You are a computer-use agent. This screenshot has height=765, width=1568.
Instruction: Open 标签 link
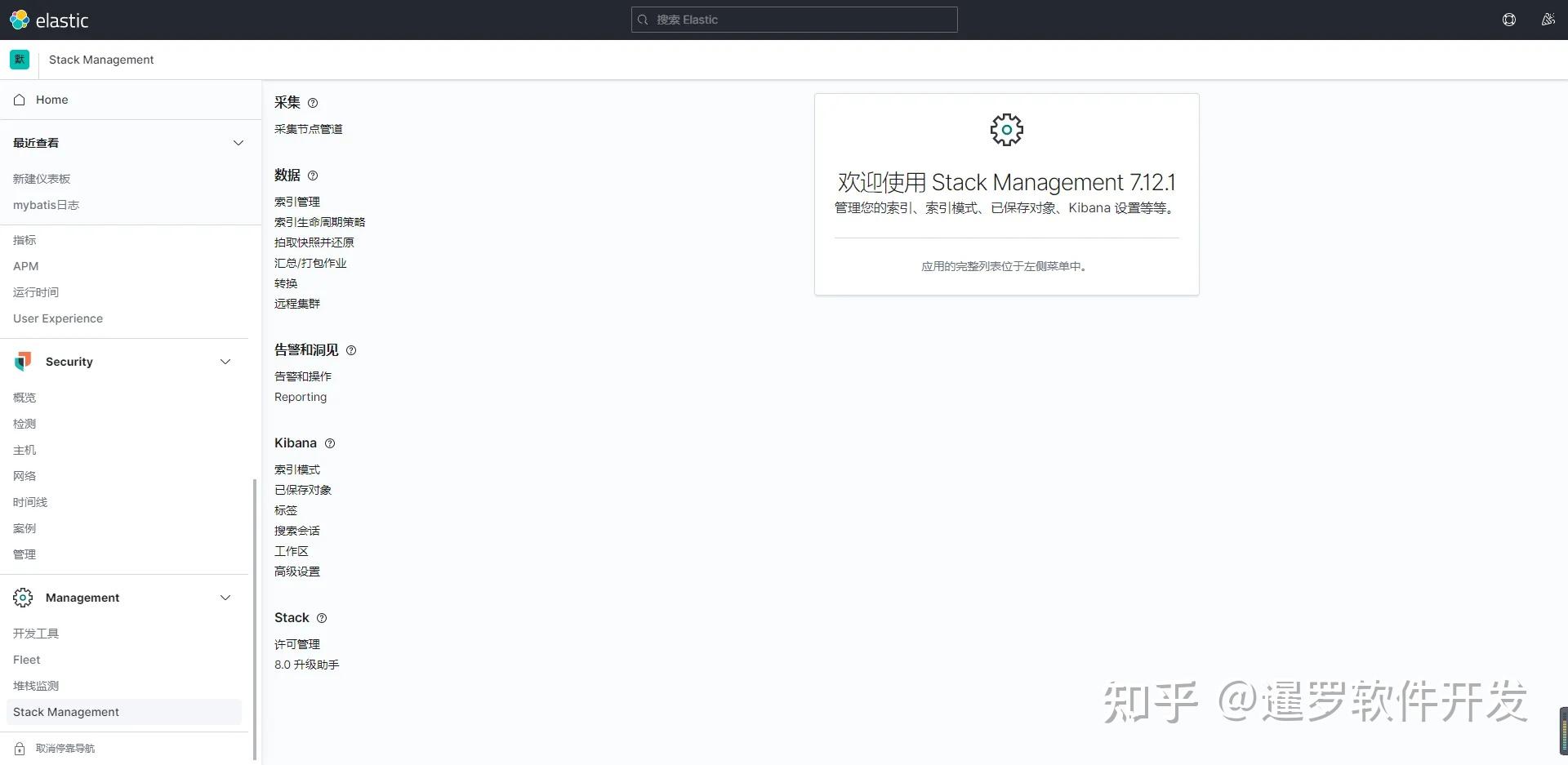(x=286, y=510)
